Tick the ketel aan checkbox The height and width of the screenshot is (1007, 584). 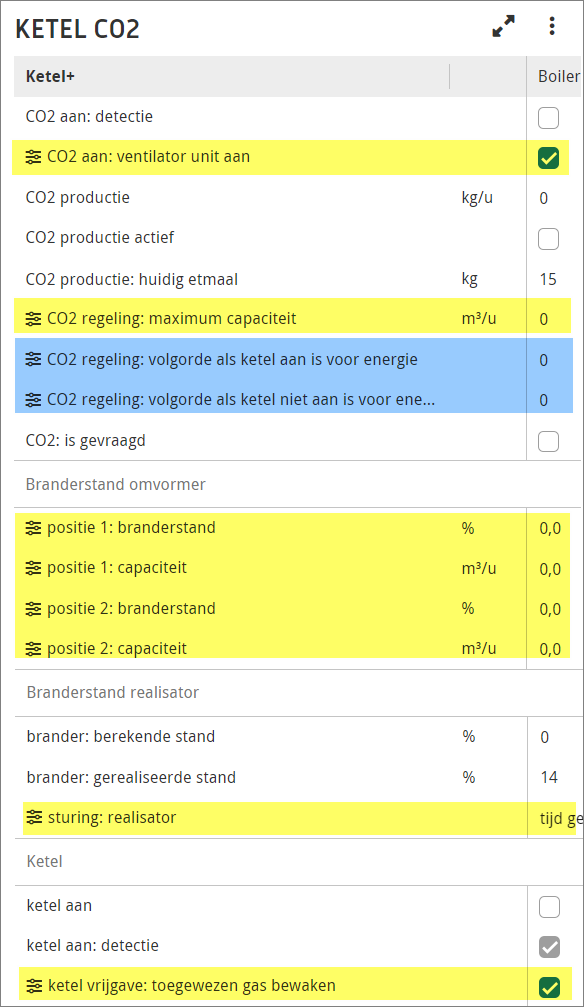549,907
